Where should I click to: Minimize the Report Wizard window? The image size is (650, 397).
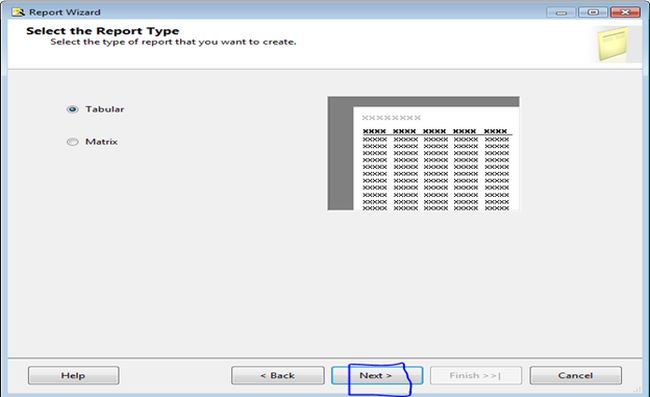(x=561, y=12)
